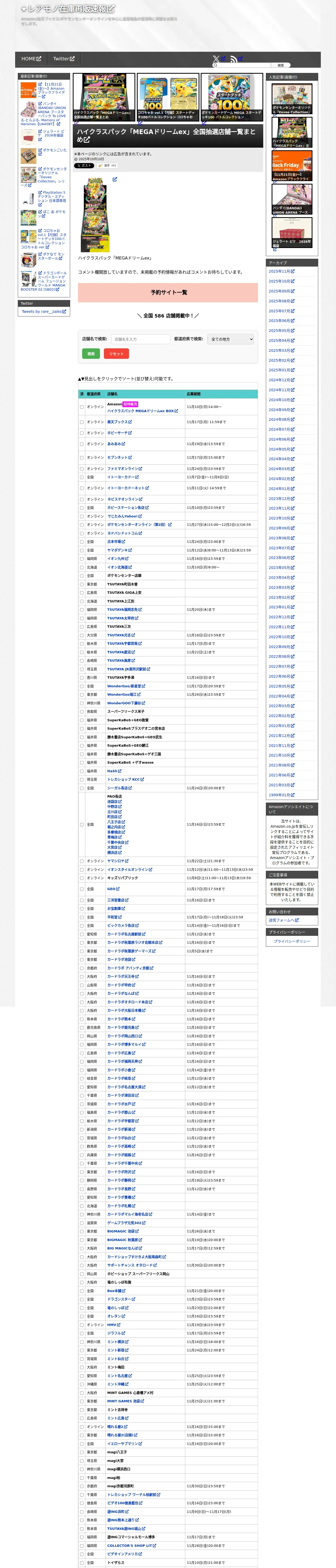Open the イオンスタイルオンライン store link
This screenshot has width=336, height=1568.
(x=130, y=869)
